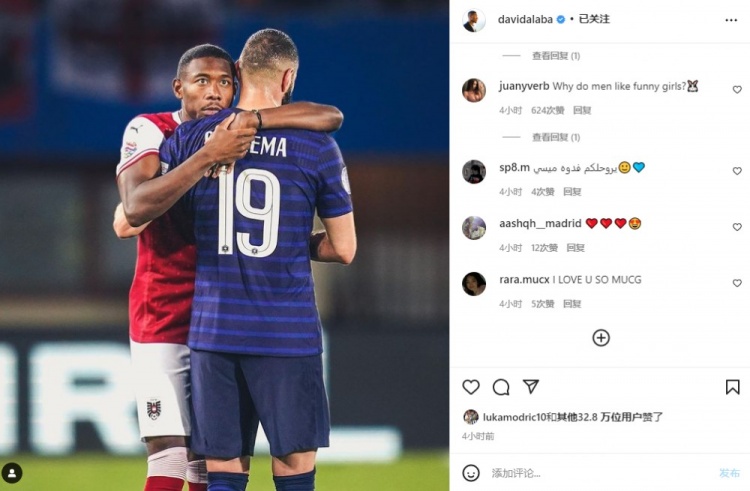This screenshot has height=491, width=750.
Task: Like the sp8.m comment heart
Action: [x=737, y=171]
